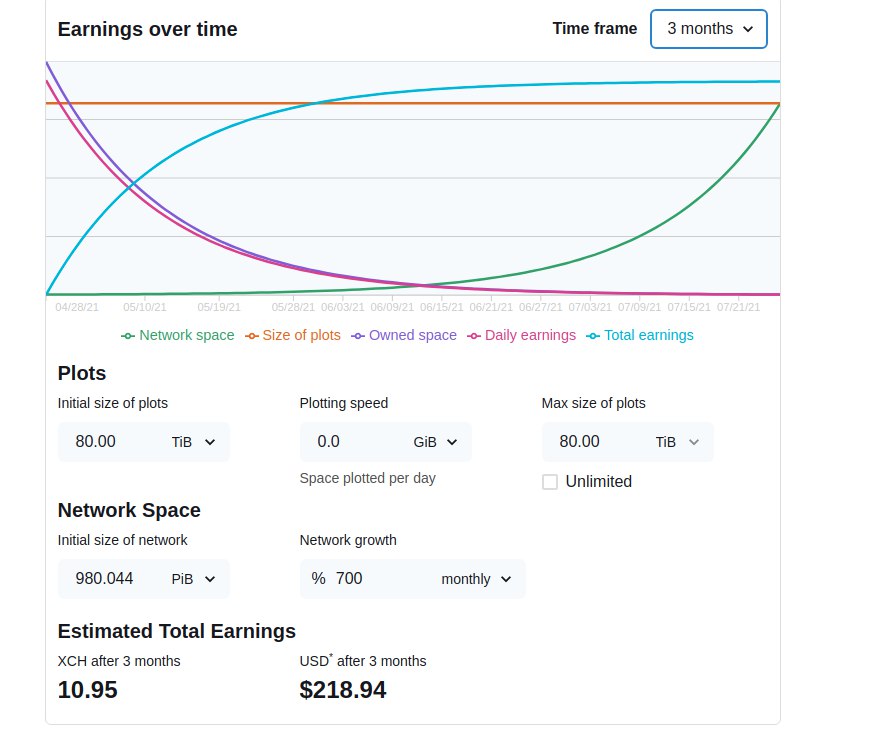The width and height of the screenshot is (882, 754).
Task: Open the Time frame 3 months dropdown
Action: (x=709, y=29)
